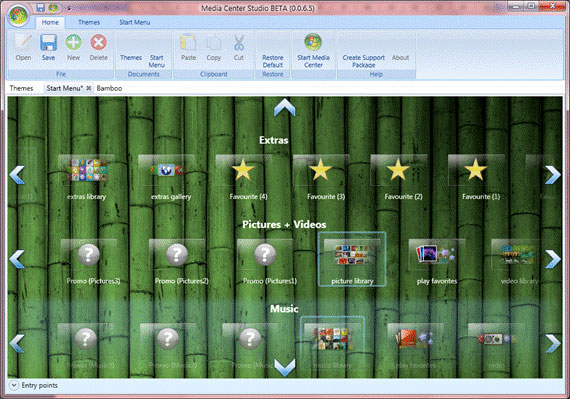The image size is (570, 399).
Task: Open the Themes document tab
Action: click(x=21, y=88)
